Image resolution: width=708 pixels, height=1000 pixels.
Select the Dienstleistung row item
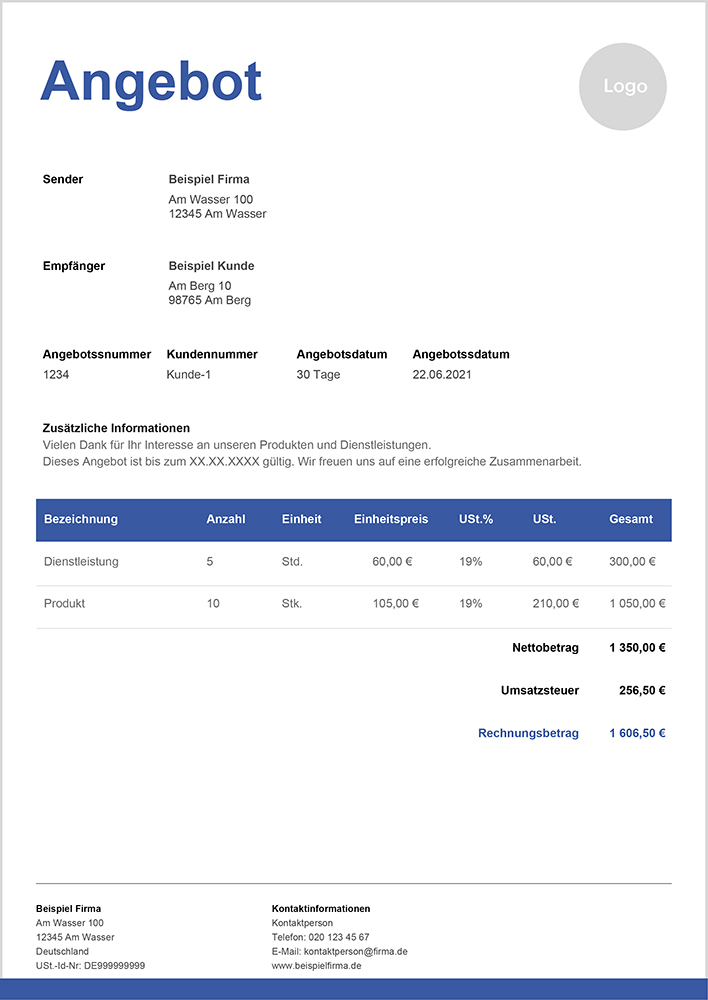[x=81, y=562]
